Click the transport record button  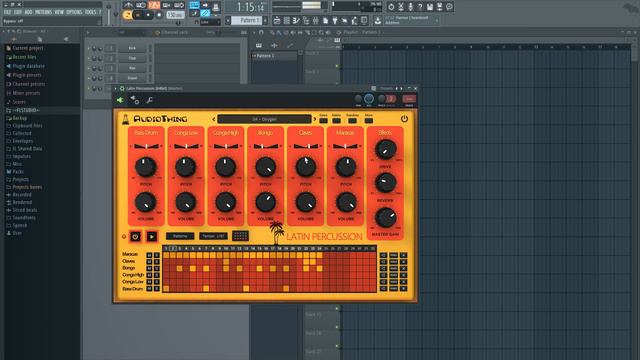pyautogui.click(x=159, y=15)
